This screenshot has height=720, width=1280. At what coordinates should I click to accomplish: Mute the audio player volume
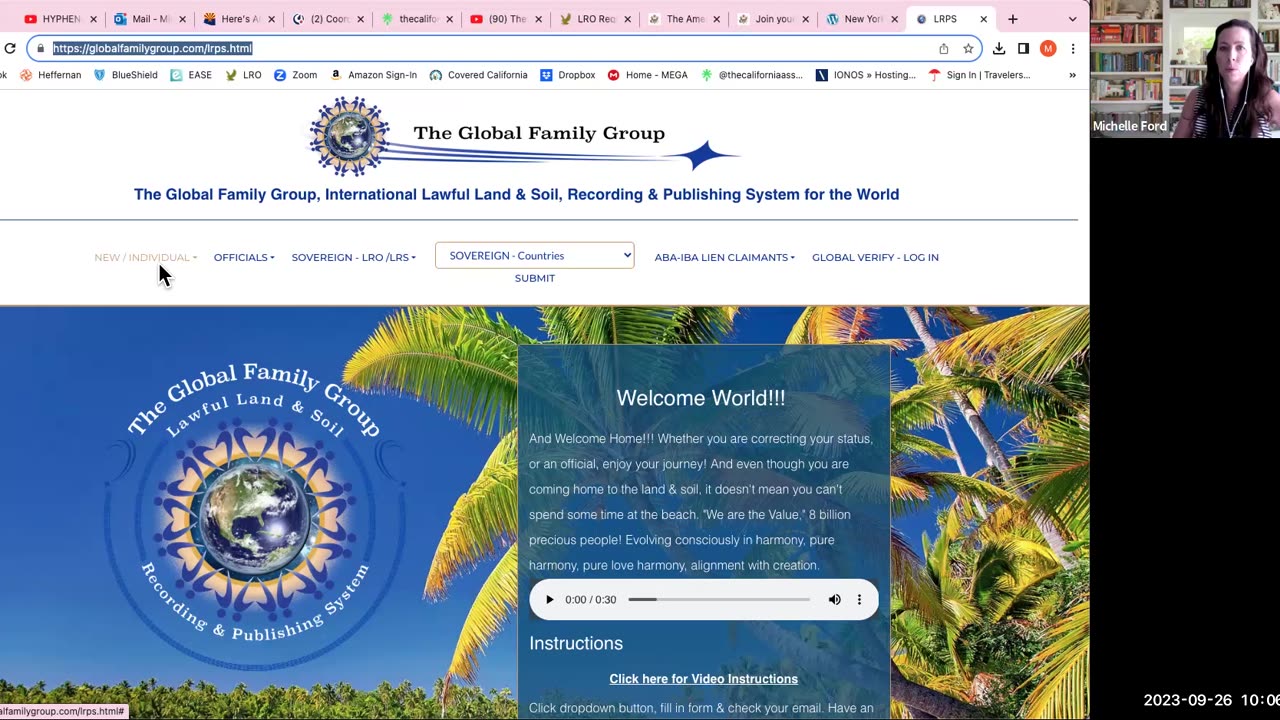(834, 600)
